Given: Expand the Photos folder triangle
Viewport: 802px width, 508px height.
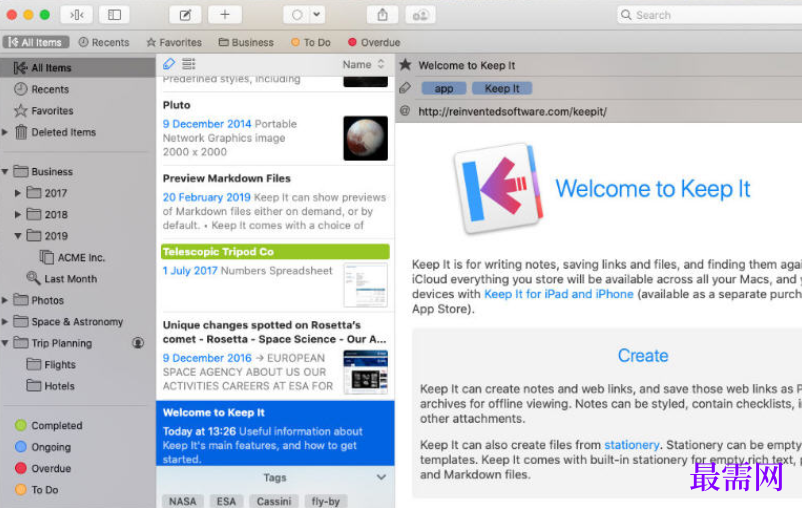Looking at the screenshot, I should pyautogui.click(x=5, y=300).
